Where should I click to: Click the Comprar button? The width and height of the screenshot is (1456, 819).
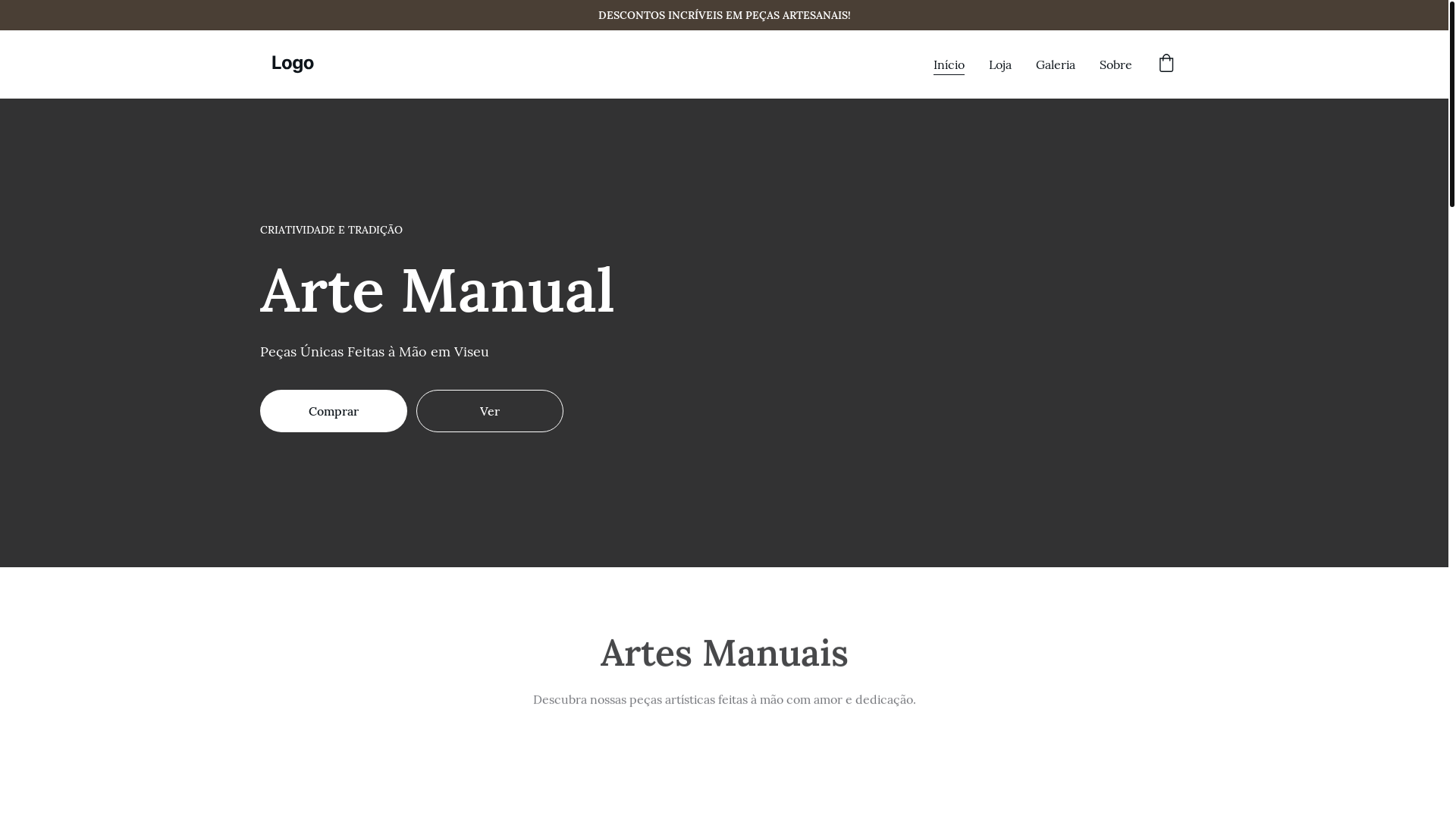click(x=334, y=411)
